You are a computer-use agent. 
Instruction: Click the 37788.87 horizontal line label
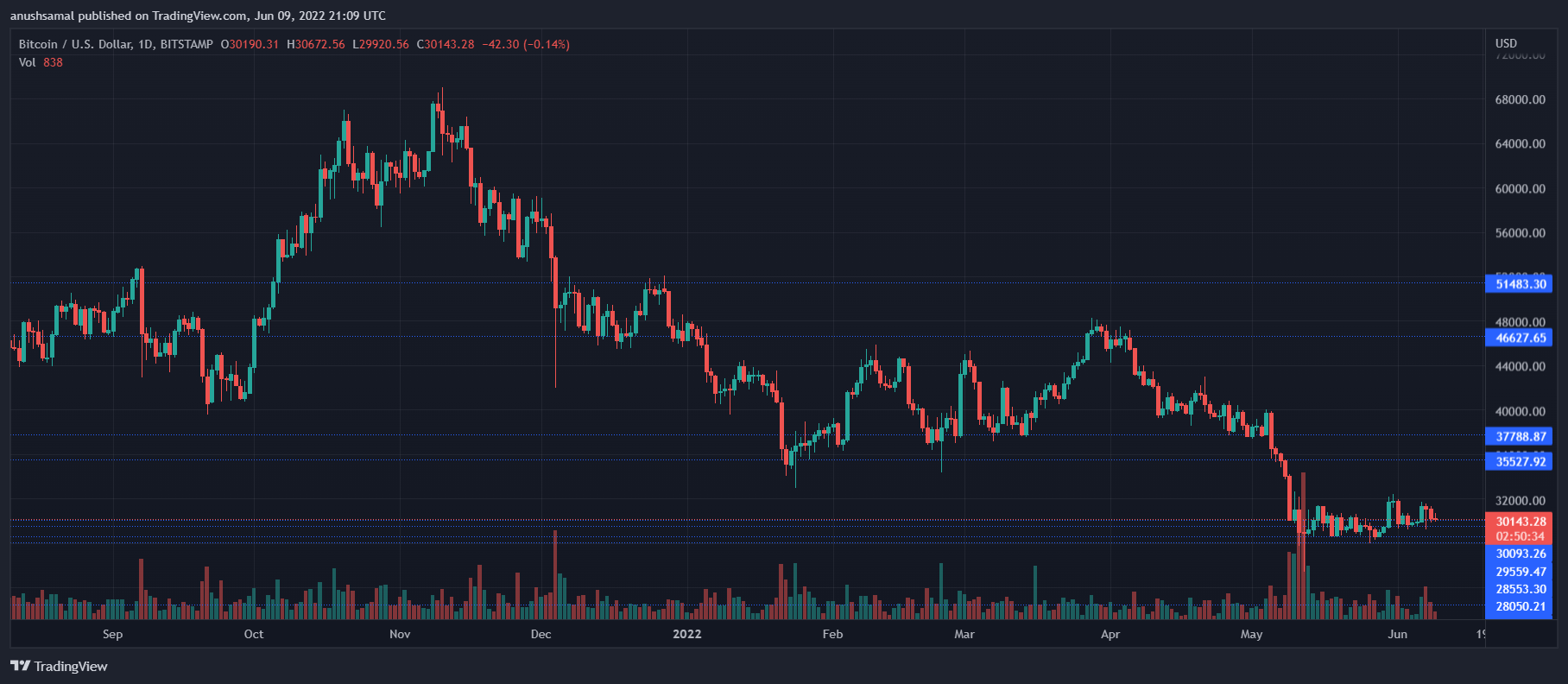point(1519,436)
